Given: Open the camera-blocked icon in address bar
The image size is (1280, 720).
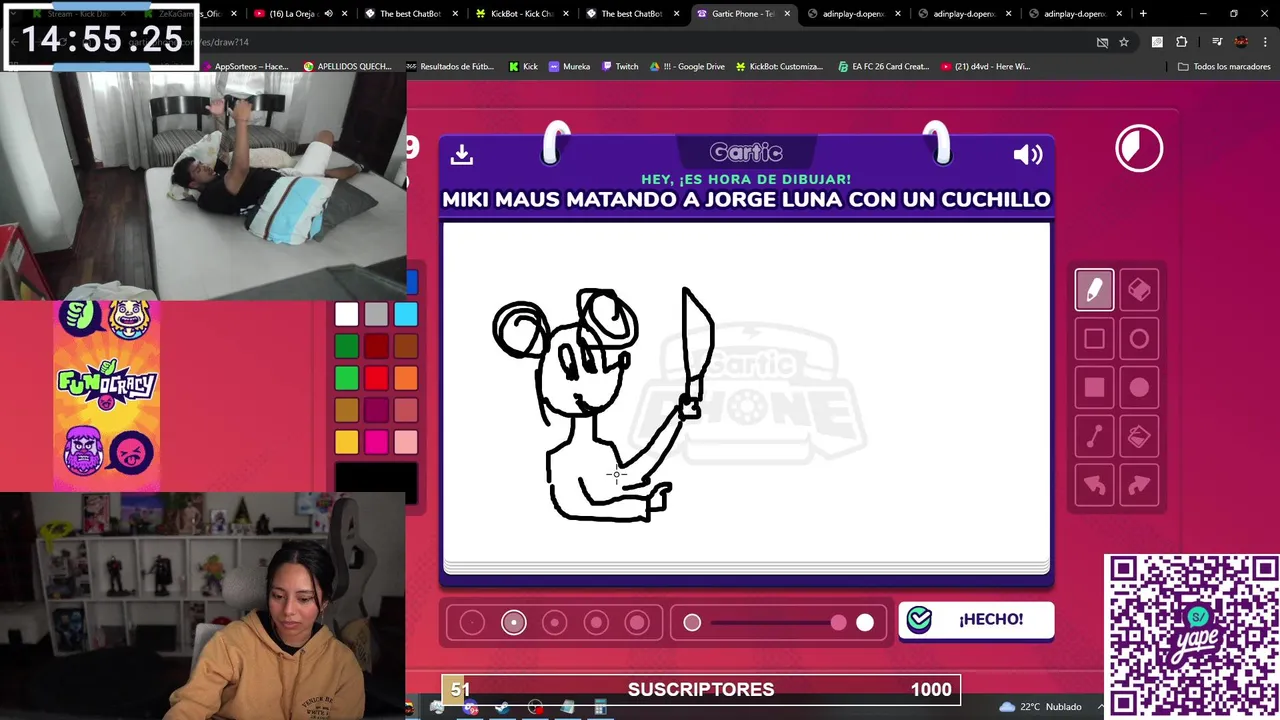Looking at the screenshot, I should (x=1102, y=42).
